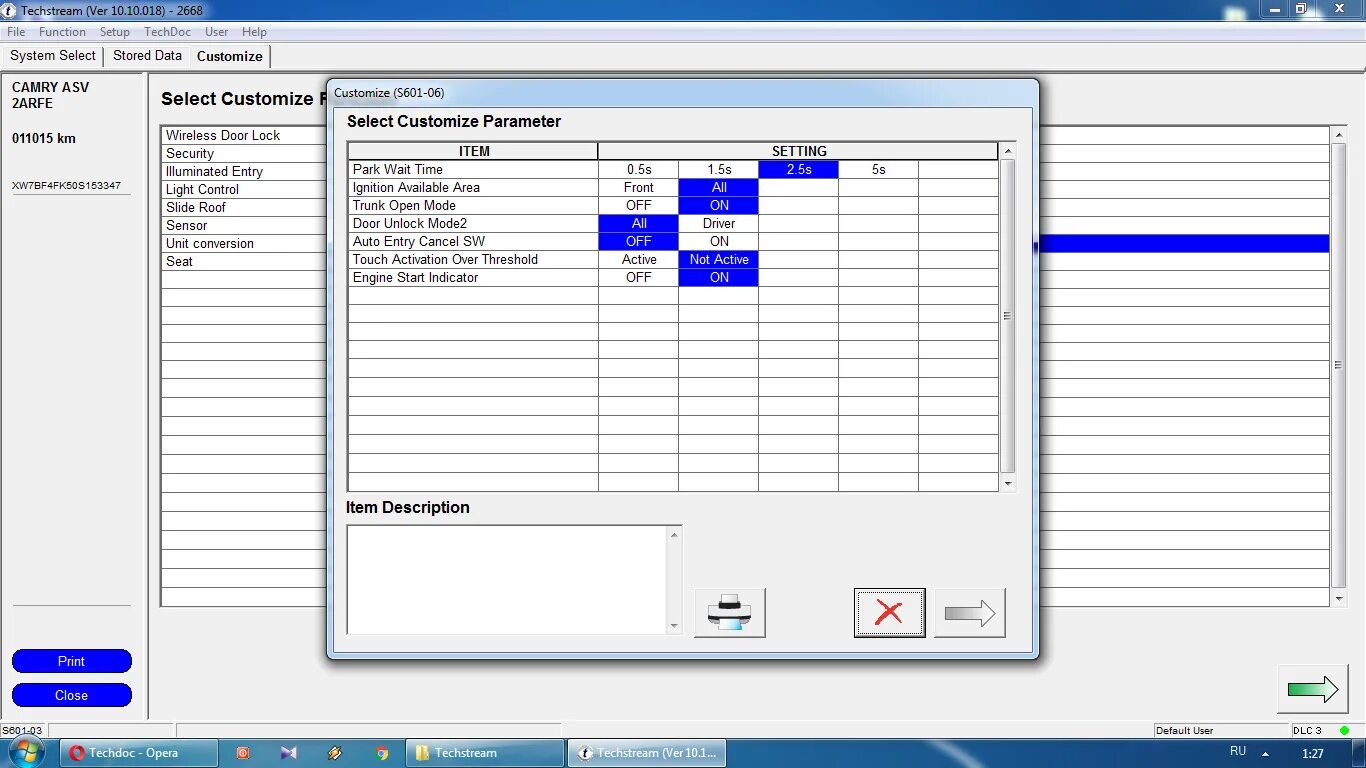
Task: Set Park Wait Time to 5s
Action: (878, 170)
